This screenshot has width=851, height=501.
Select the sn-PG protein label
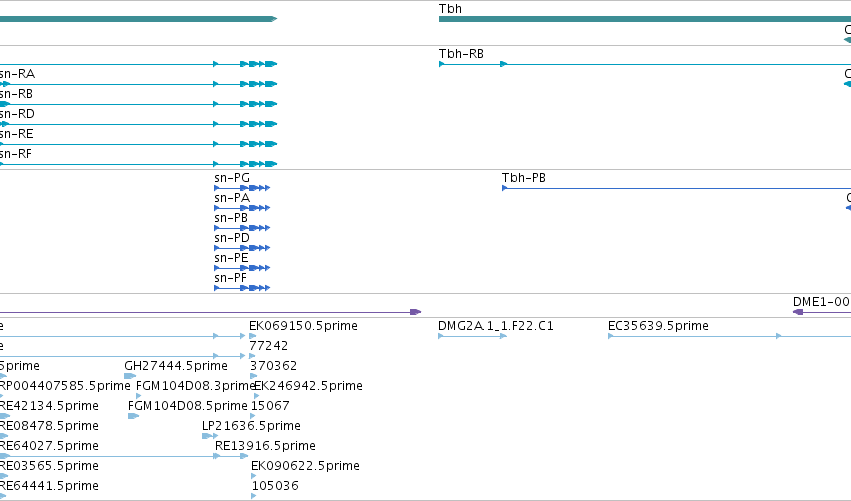pos(232,177)
